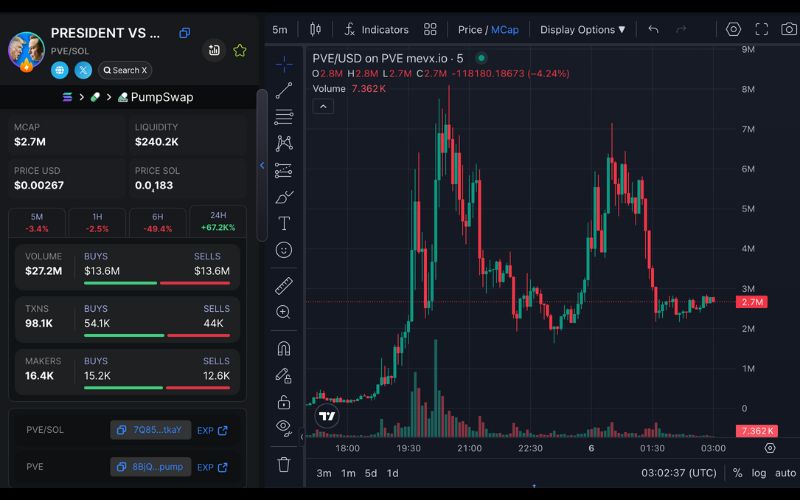Click the token avatar image

26,51
